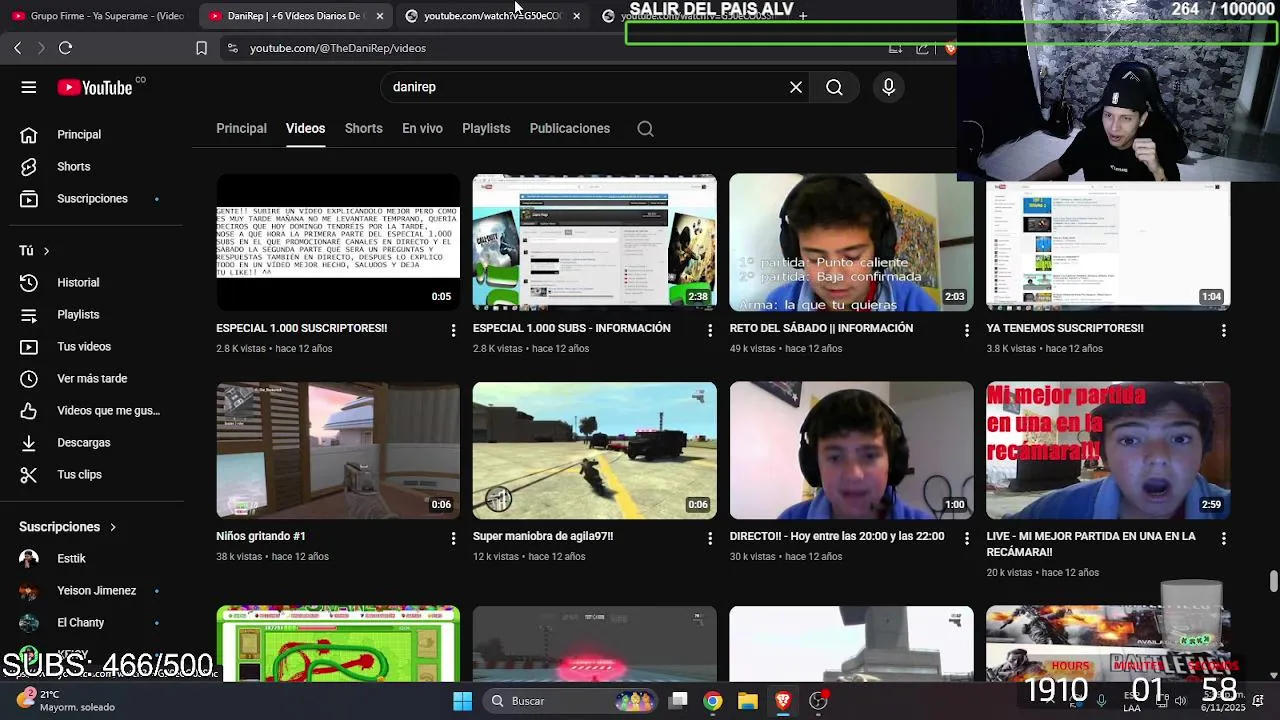Reload the current page
The image size is (1280, 720).
pos(65,48)
